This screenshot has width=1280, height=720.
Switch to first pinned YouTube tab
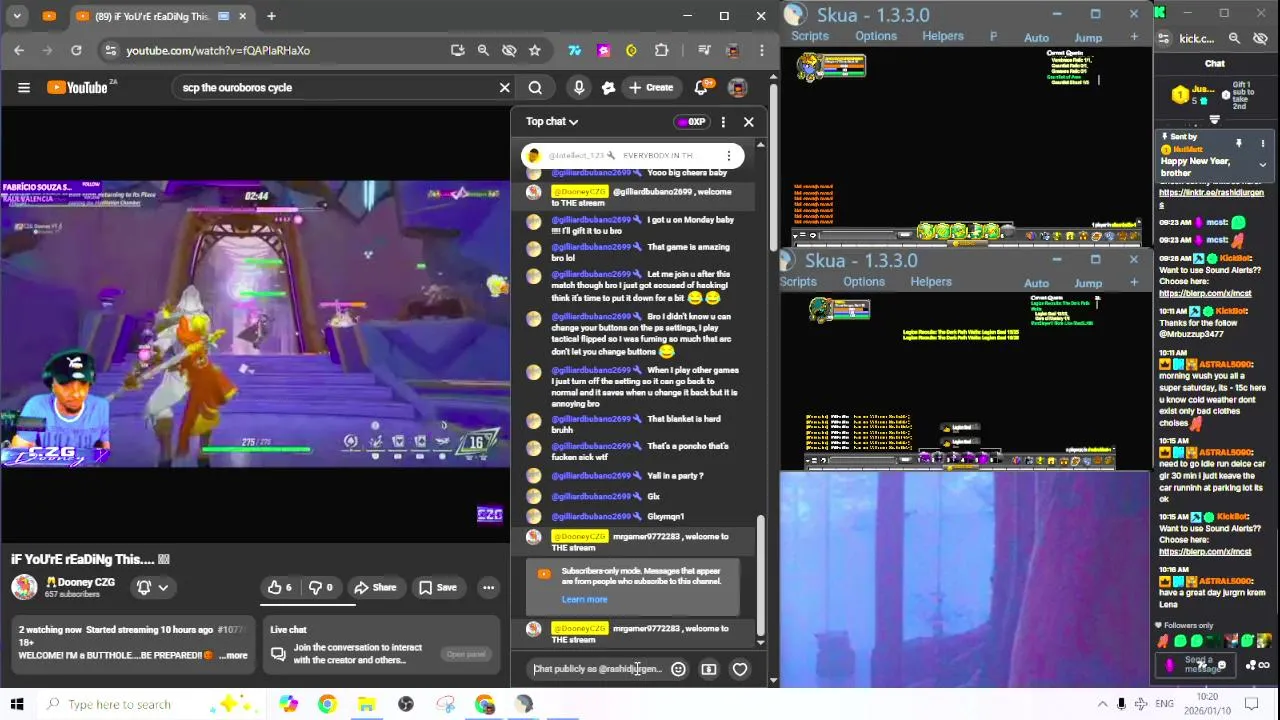[x=50, y=16]
